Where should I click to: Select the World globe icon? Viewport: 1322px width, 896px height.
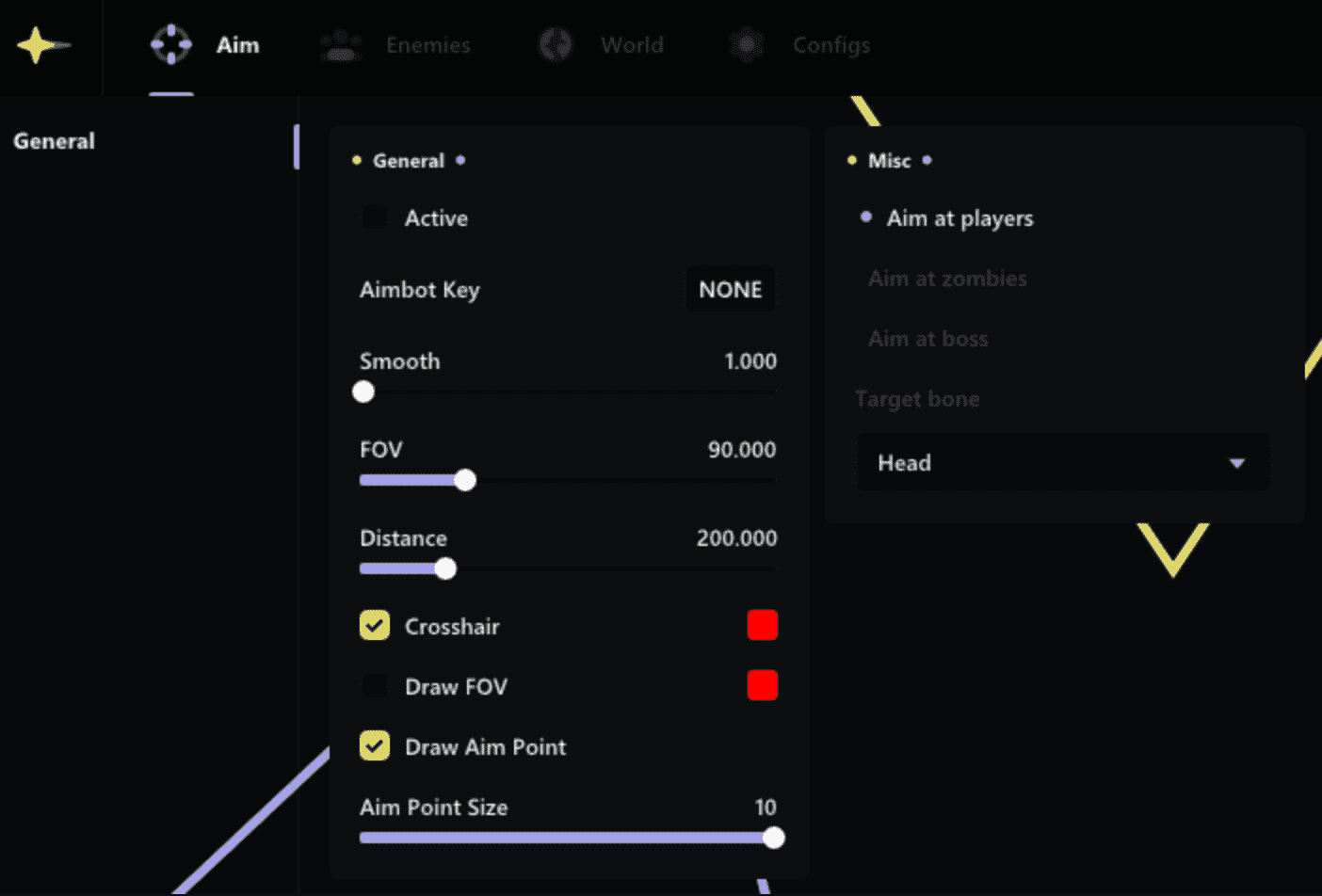point(556,45)
